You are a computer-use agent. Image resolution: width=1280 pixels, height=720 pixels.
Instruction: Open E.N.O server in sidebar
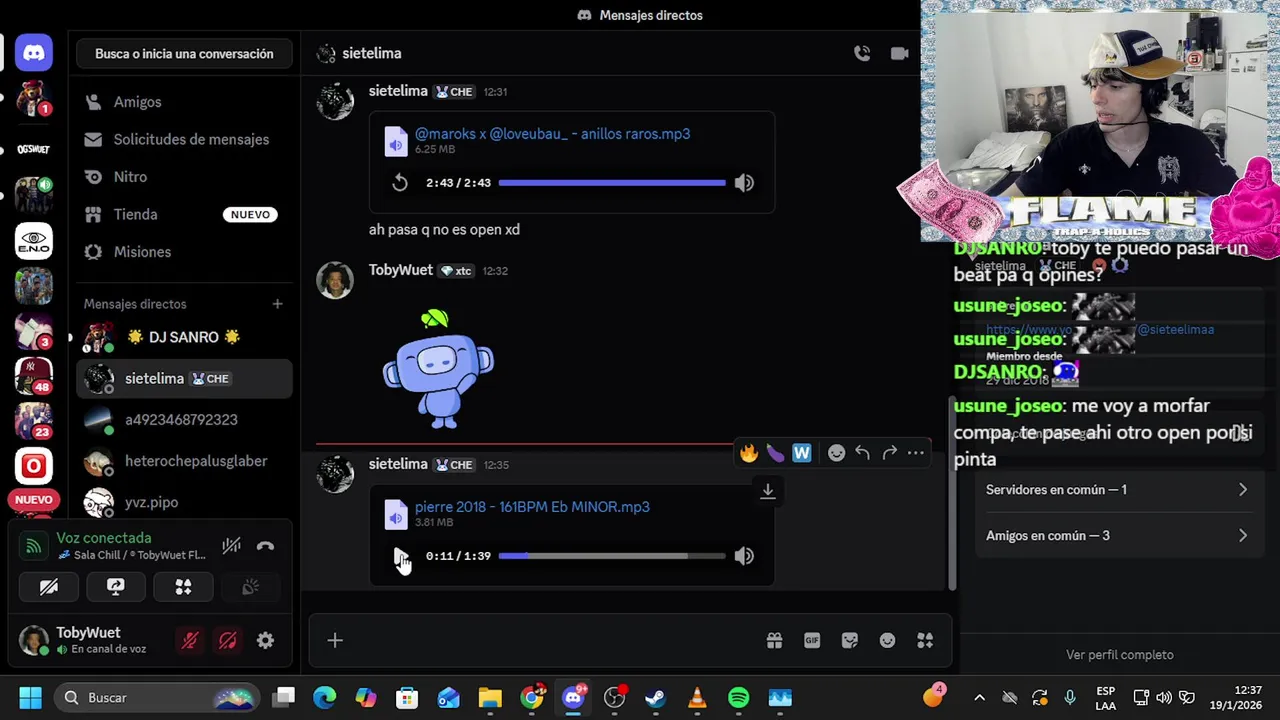click(x=34, y=241)
